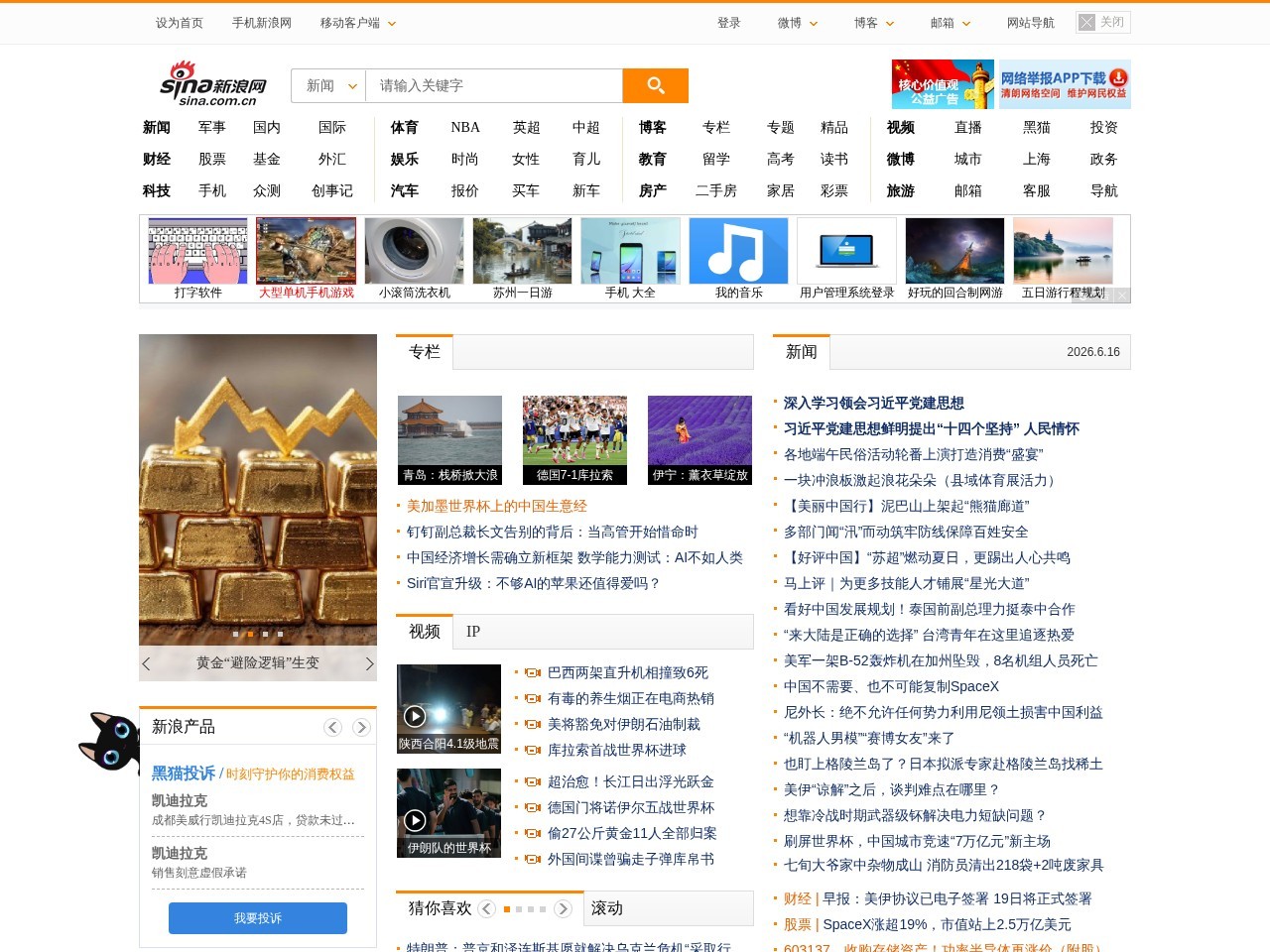Screen dimensions: 1270x952
Task: Select the 滚动 tab
Action: click(607, 908)
